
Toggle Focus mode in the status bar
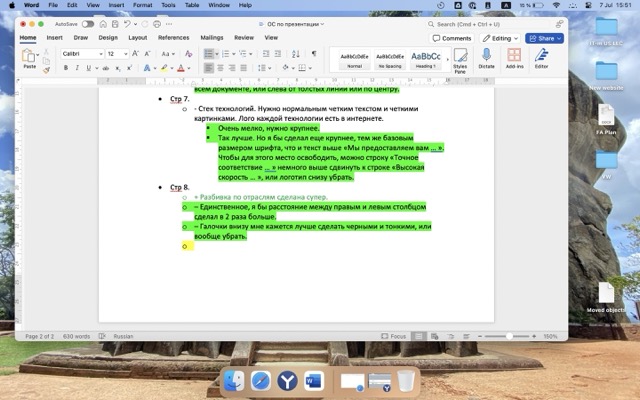[392, 336]
